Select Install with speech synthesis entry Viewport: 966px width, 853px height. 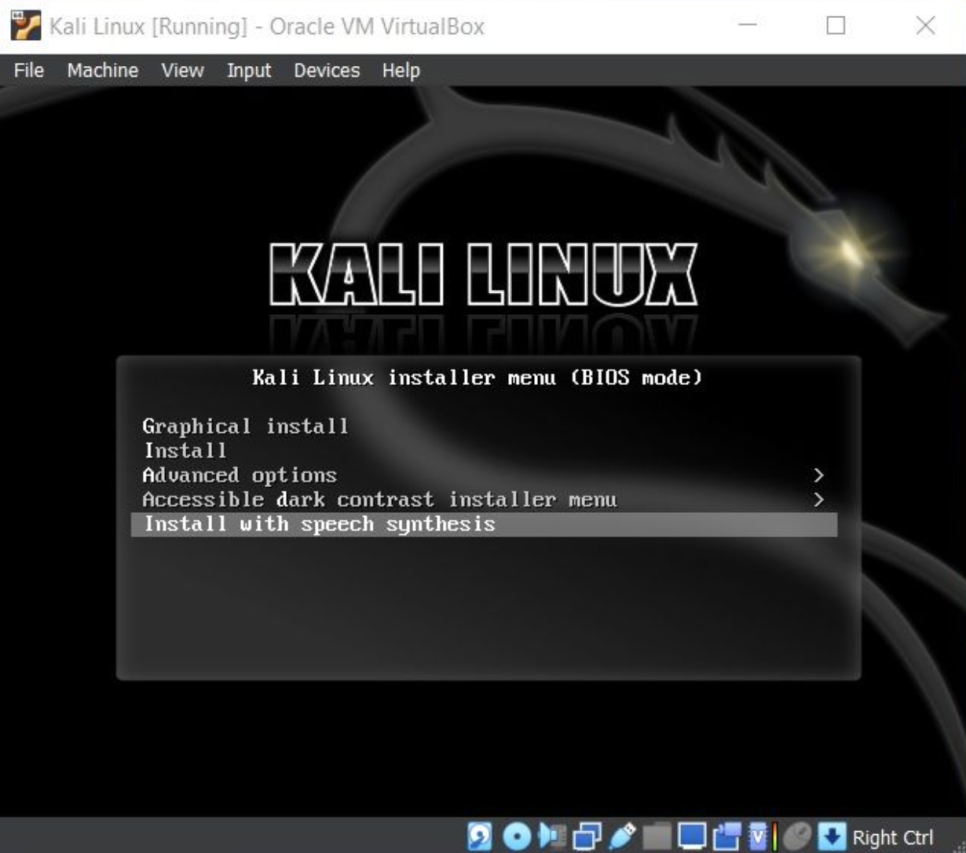484,524
